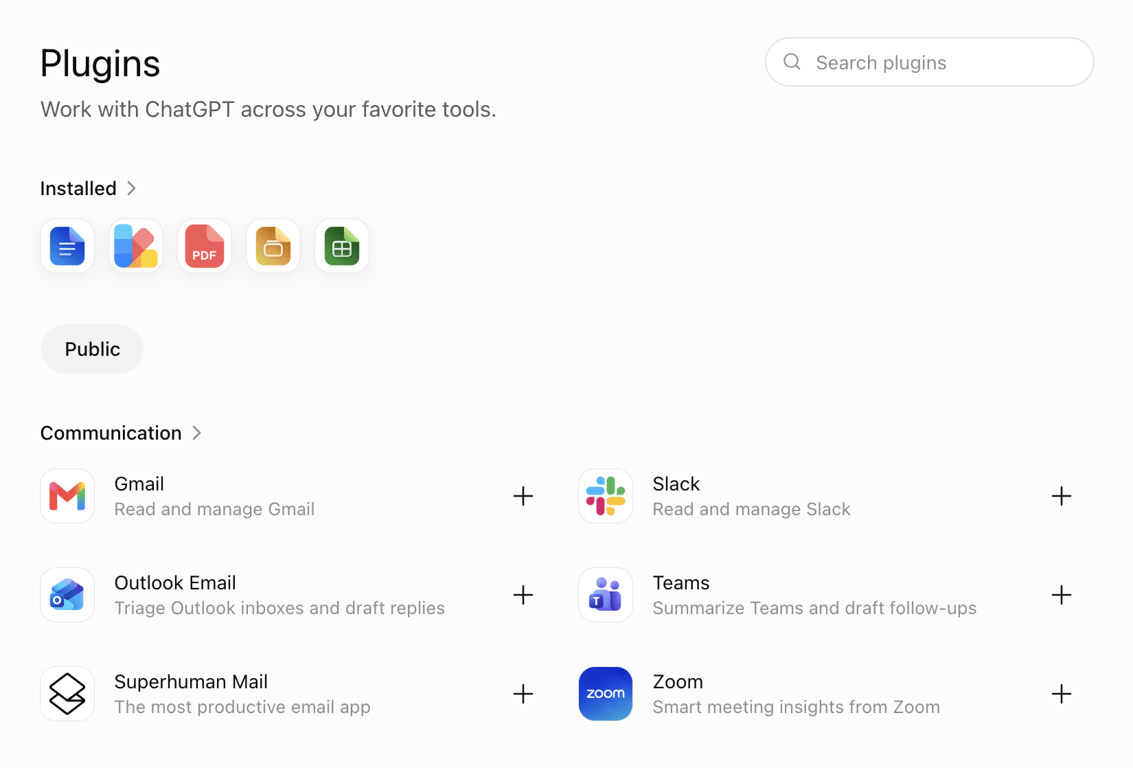Viewport: 1133px width, 768px height.
Task: Click "Work with ChatGPT across your favorite tools."
Action: tap(268, 109)
